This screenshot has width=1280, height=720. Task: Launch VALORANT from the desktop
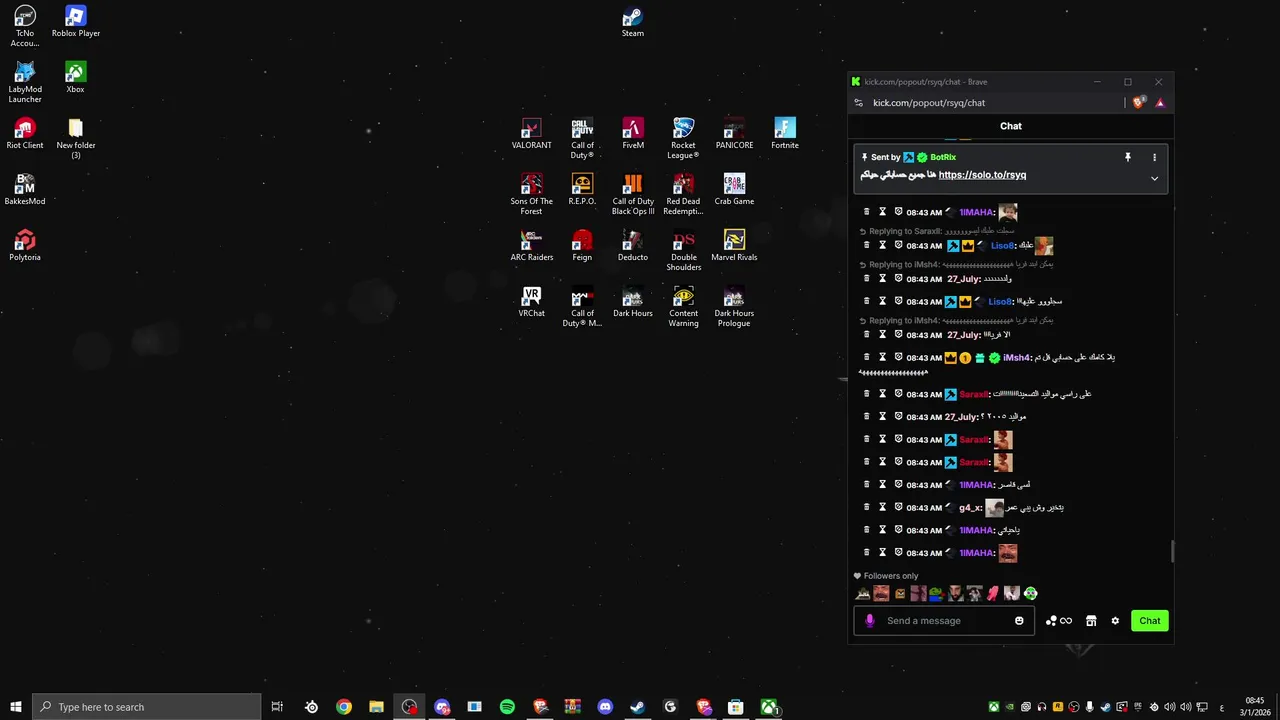[531, 134]
